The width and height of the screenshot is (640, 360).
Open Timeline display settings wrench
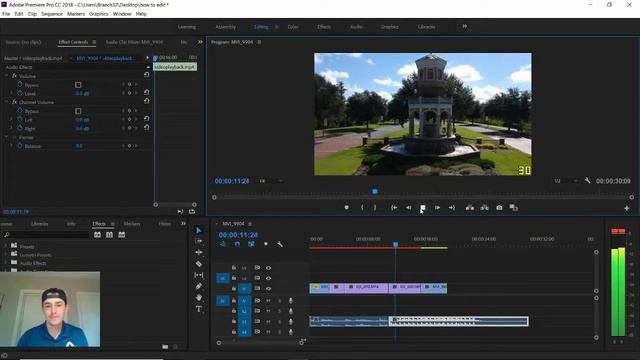(x=280, y=244)
